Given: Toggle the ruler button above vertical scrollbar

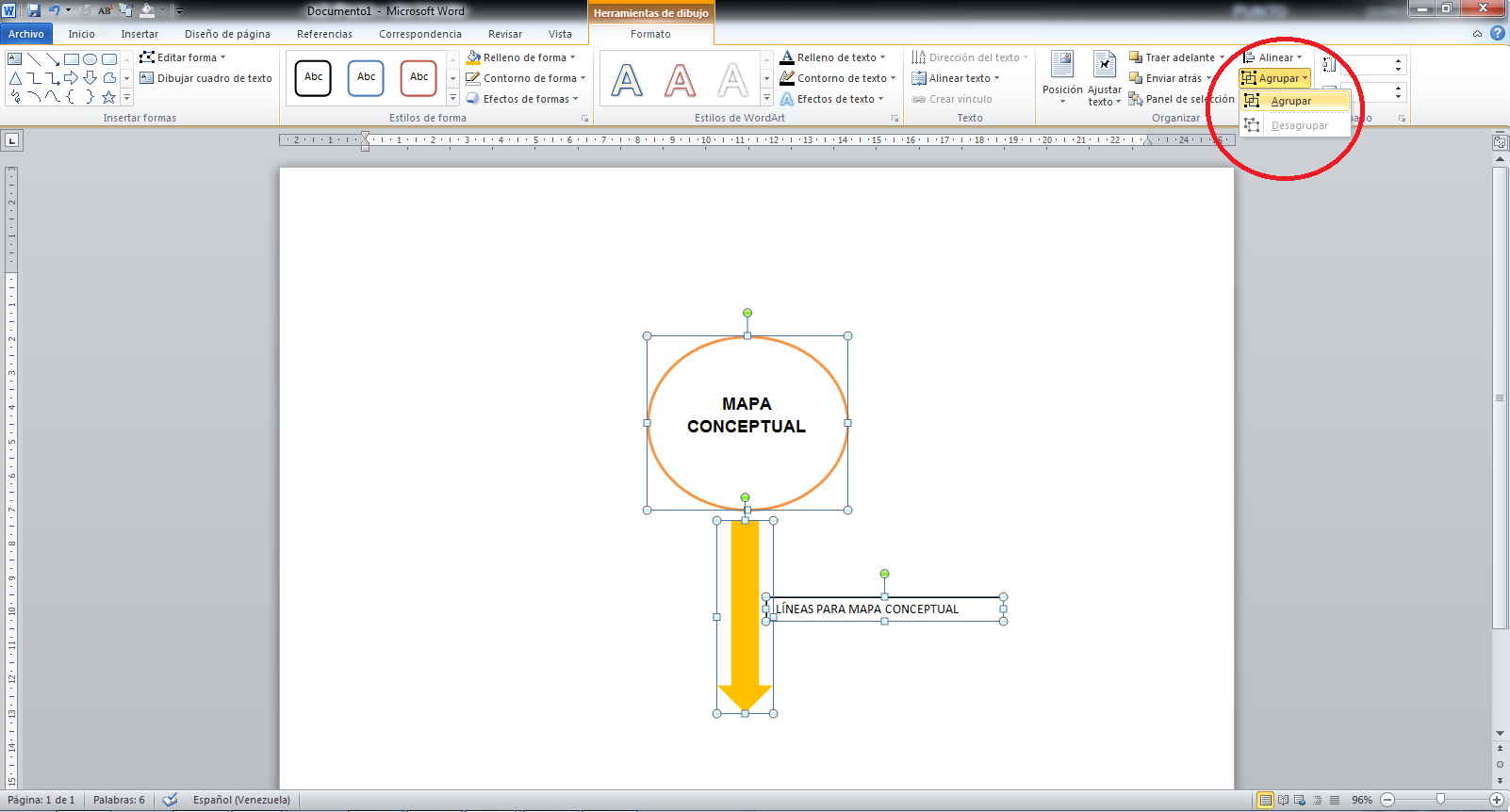Looking at the screenshot, I should click(1500, 142).
